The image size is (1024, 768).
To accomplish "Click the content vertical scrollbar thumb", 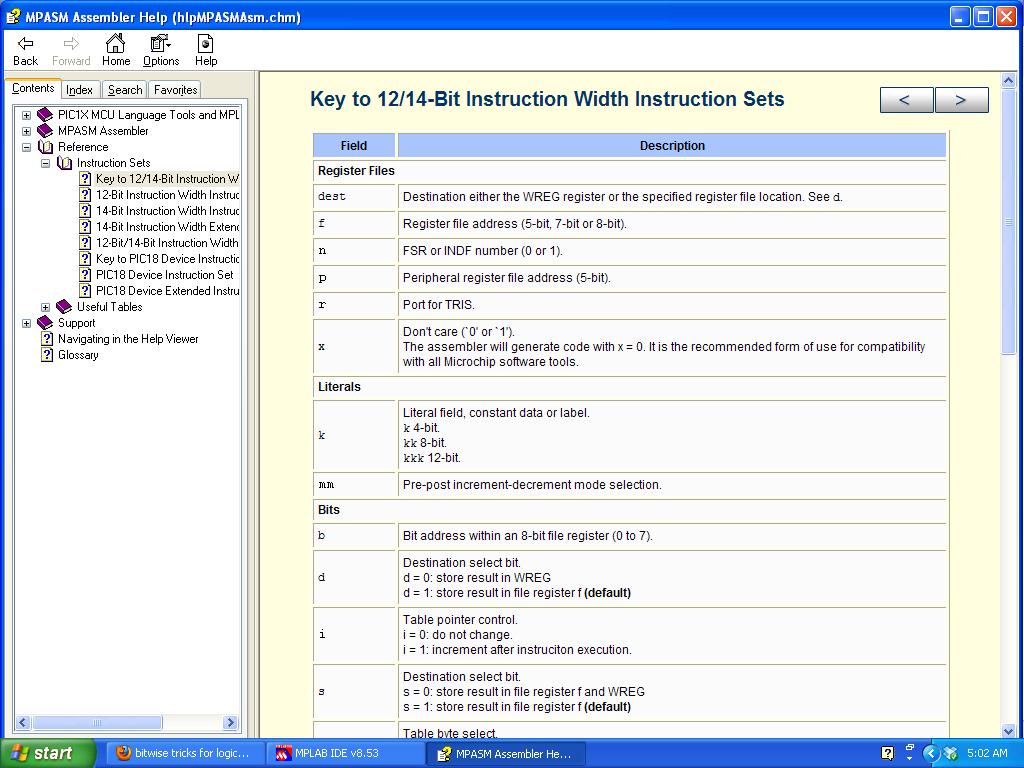I will coord(1008,221).
